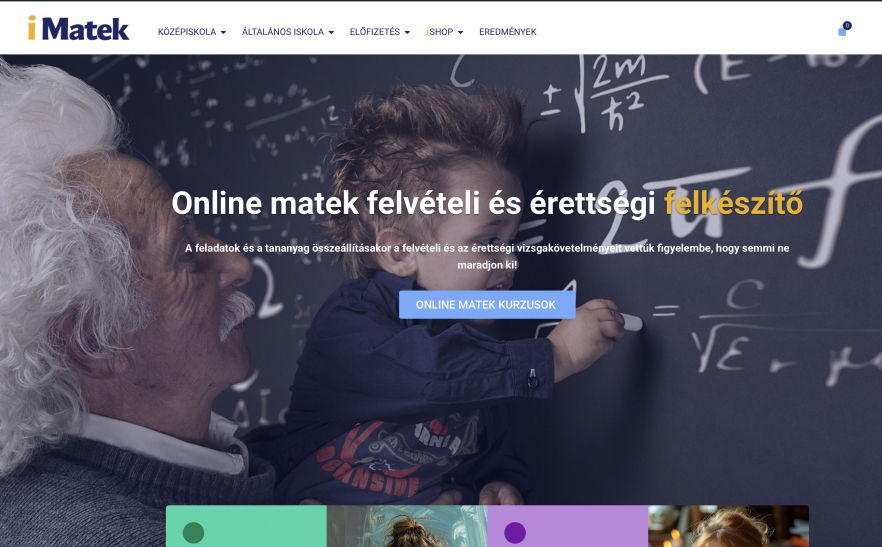Click the yellow felkészítő heading word
Image resolution: width=882 pixels, height=547 pixels.
point(733,203)
